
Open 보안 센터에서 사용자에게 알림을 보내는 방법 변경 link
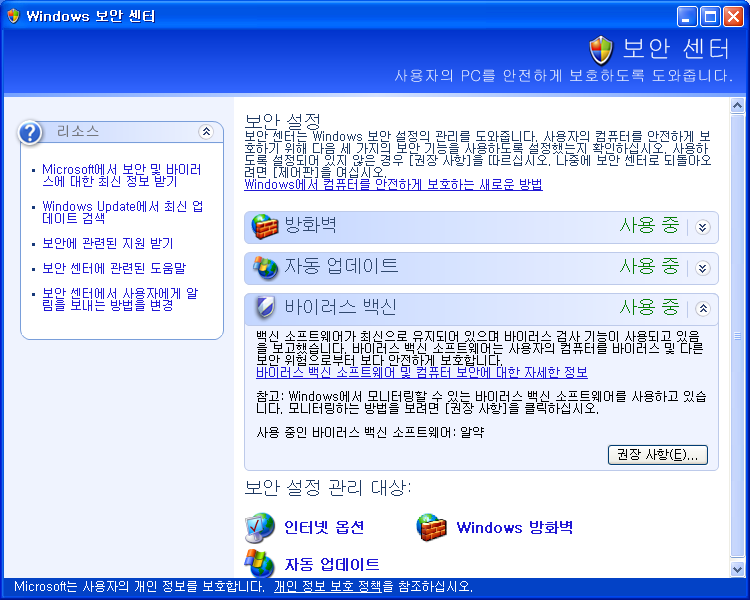click(120, 299)
